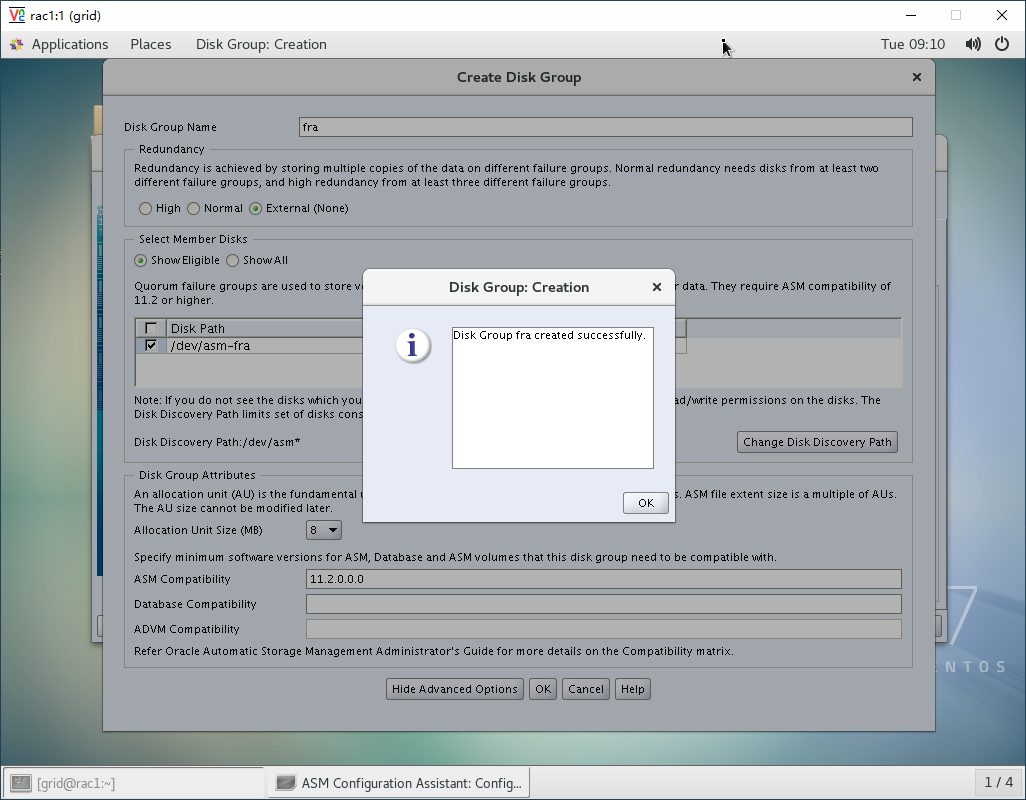Select External (None) redundancy option
The height and width of the screenshot is (800, 1026).
click(x=255, y=209)
